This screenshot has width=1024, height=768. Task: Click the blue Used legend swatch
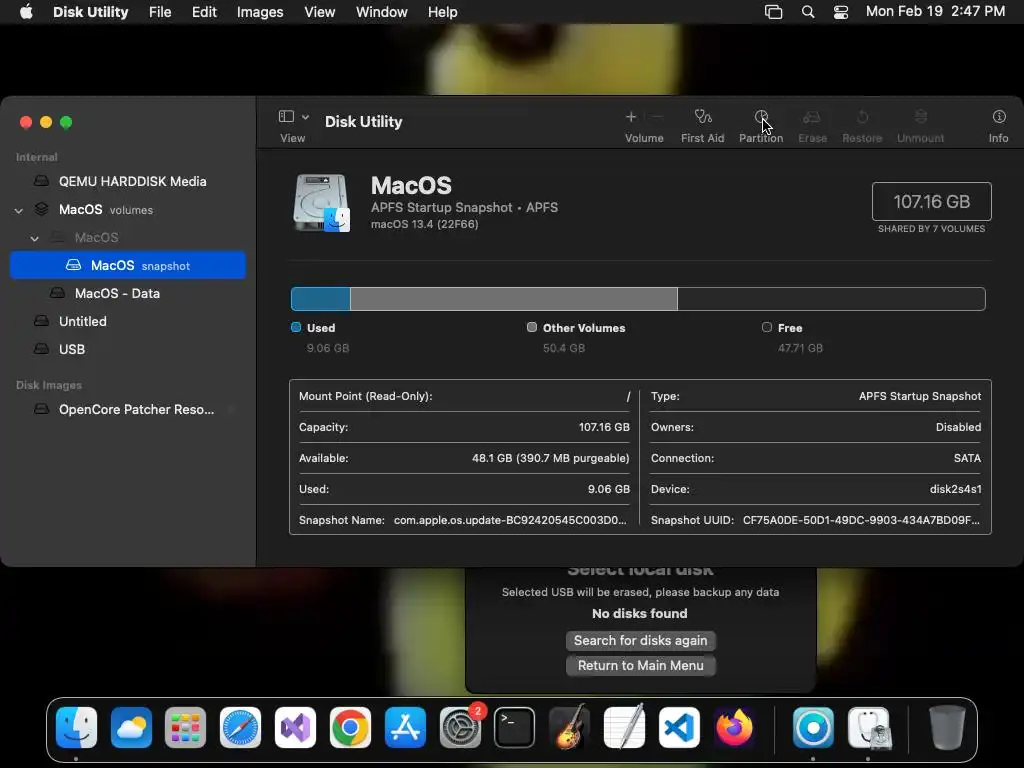point(296,327)
